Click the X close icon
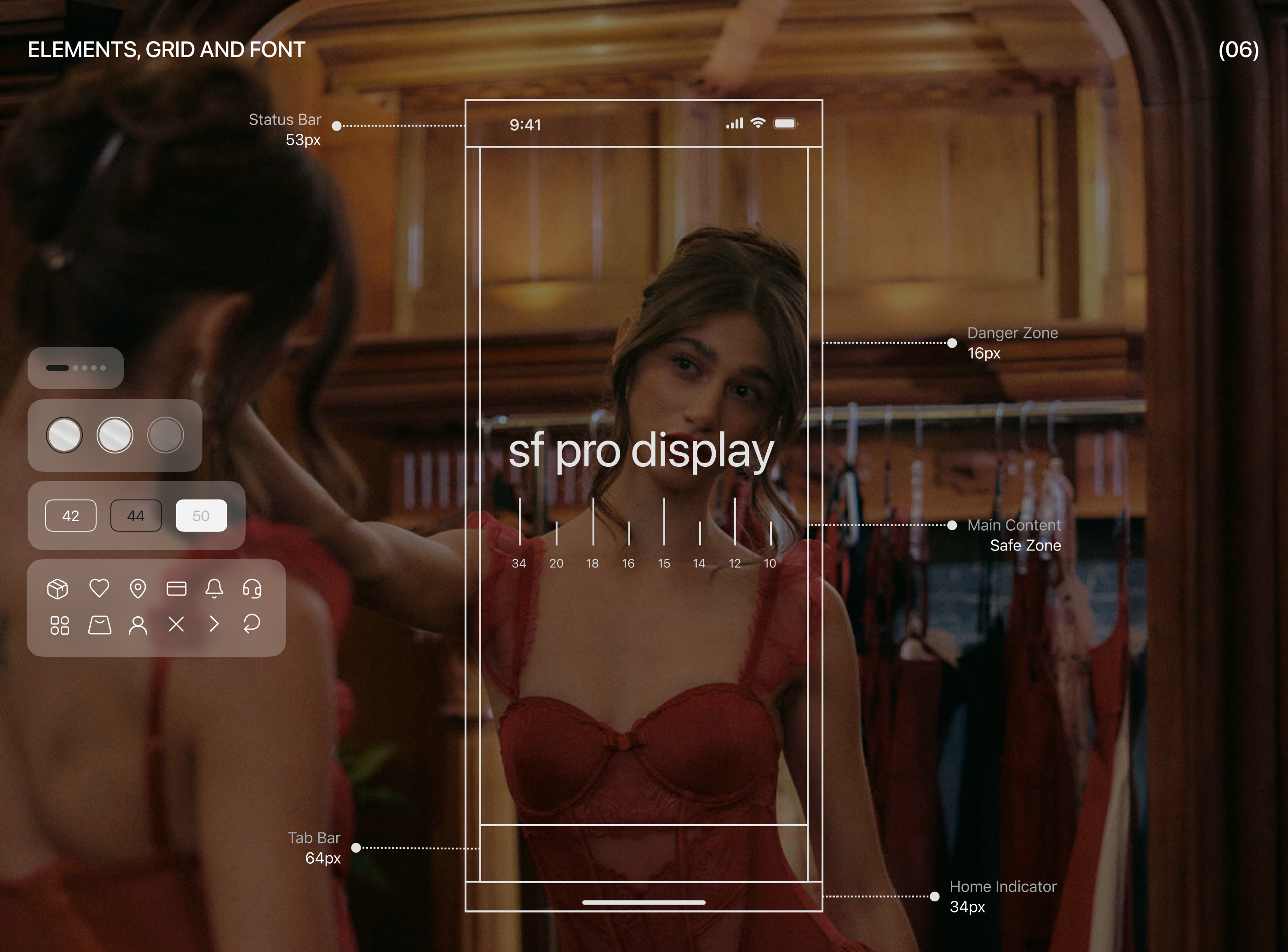Viewport: 1288px width, 952px height. click(x=176, y=624)
